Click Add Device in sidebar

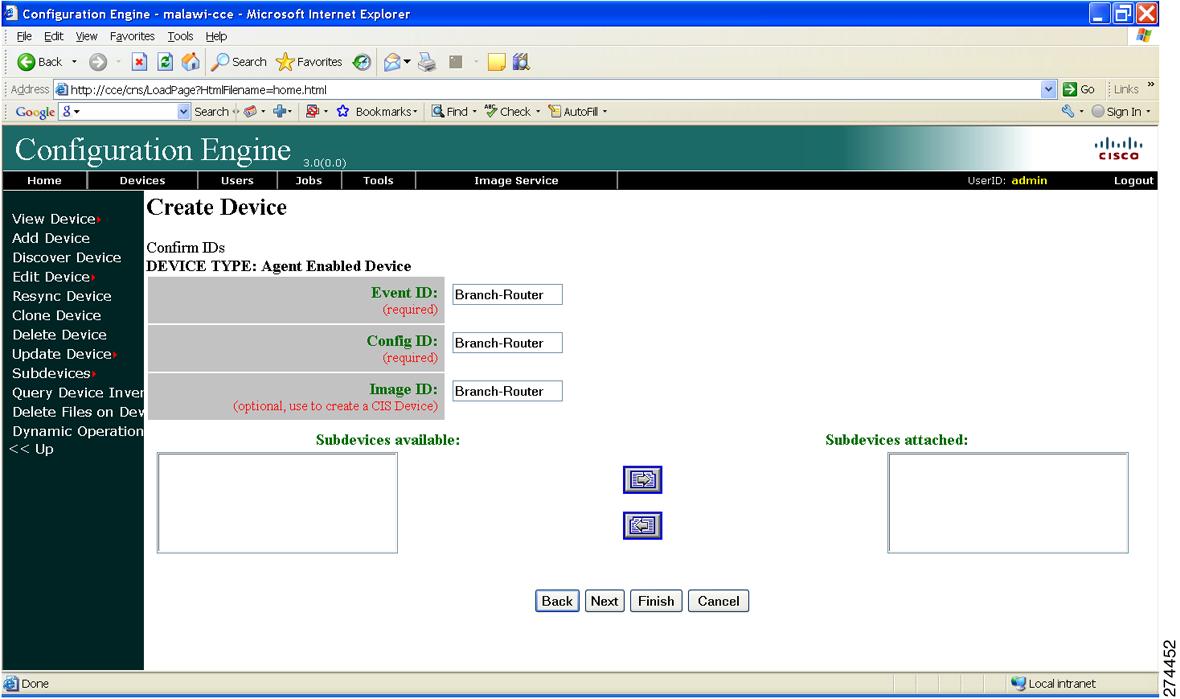[51, 238]
